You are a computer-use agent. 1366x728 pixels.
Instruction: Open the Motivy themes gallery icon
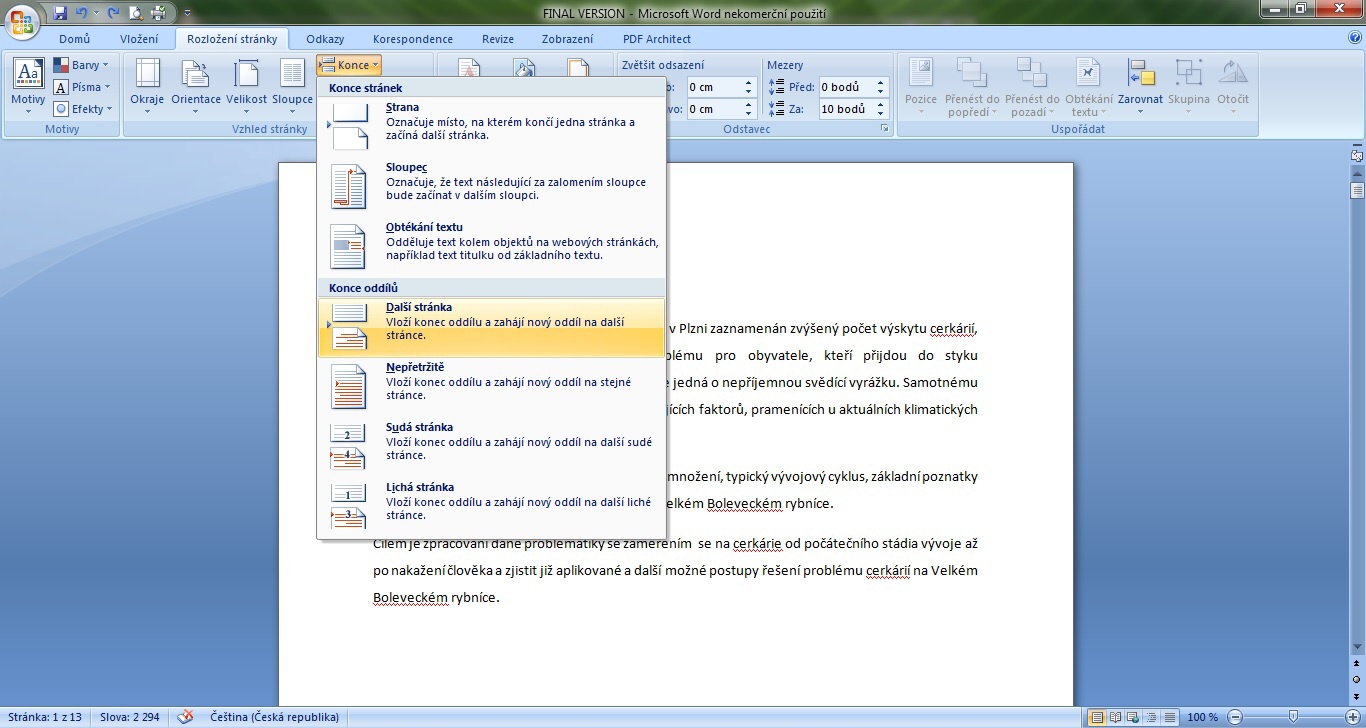28,82
